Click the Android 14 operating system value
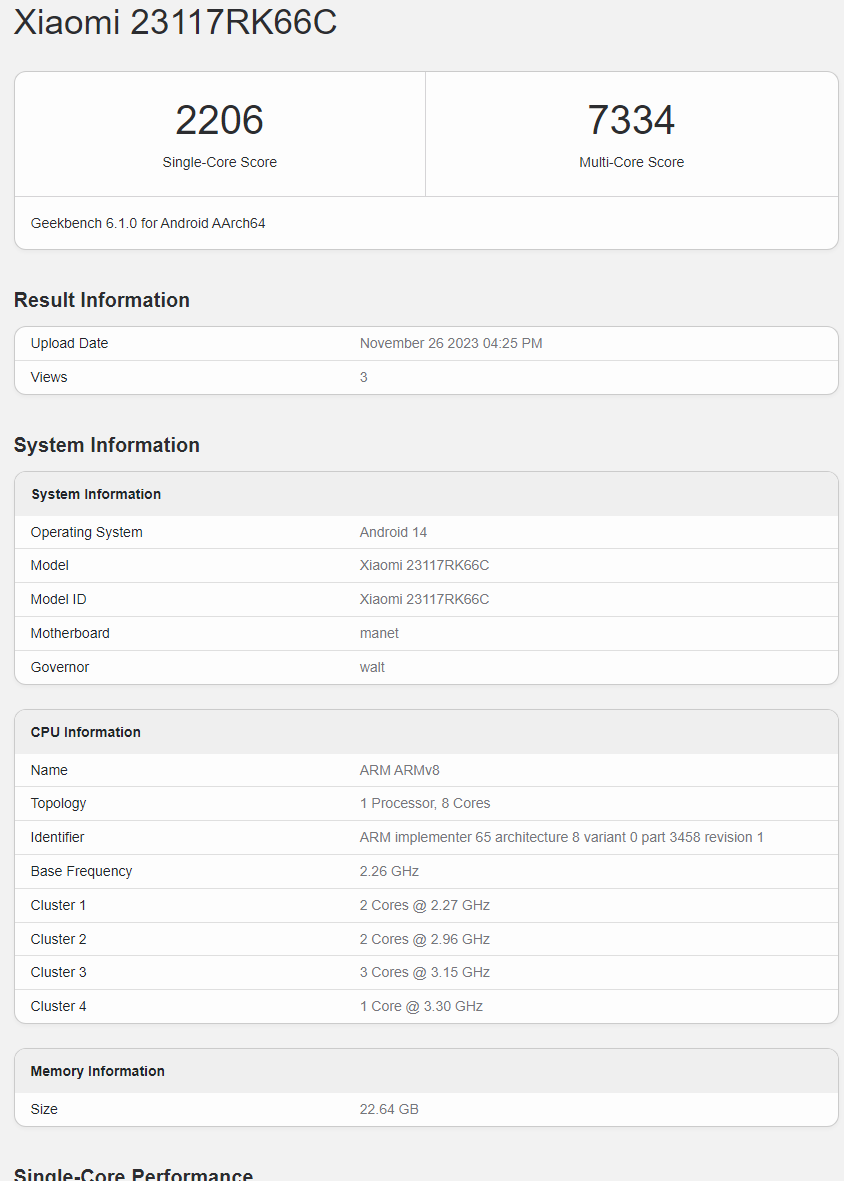844x1181 pixels. (x=393, y=532)
